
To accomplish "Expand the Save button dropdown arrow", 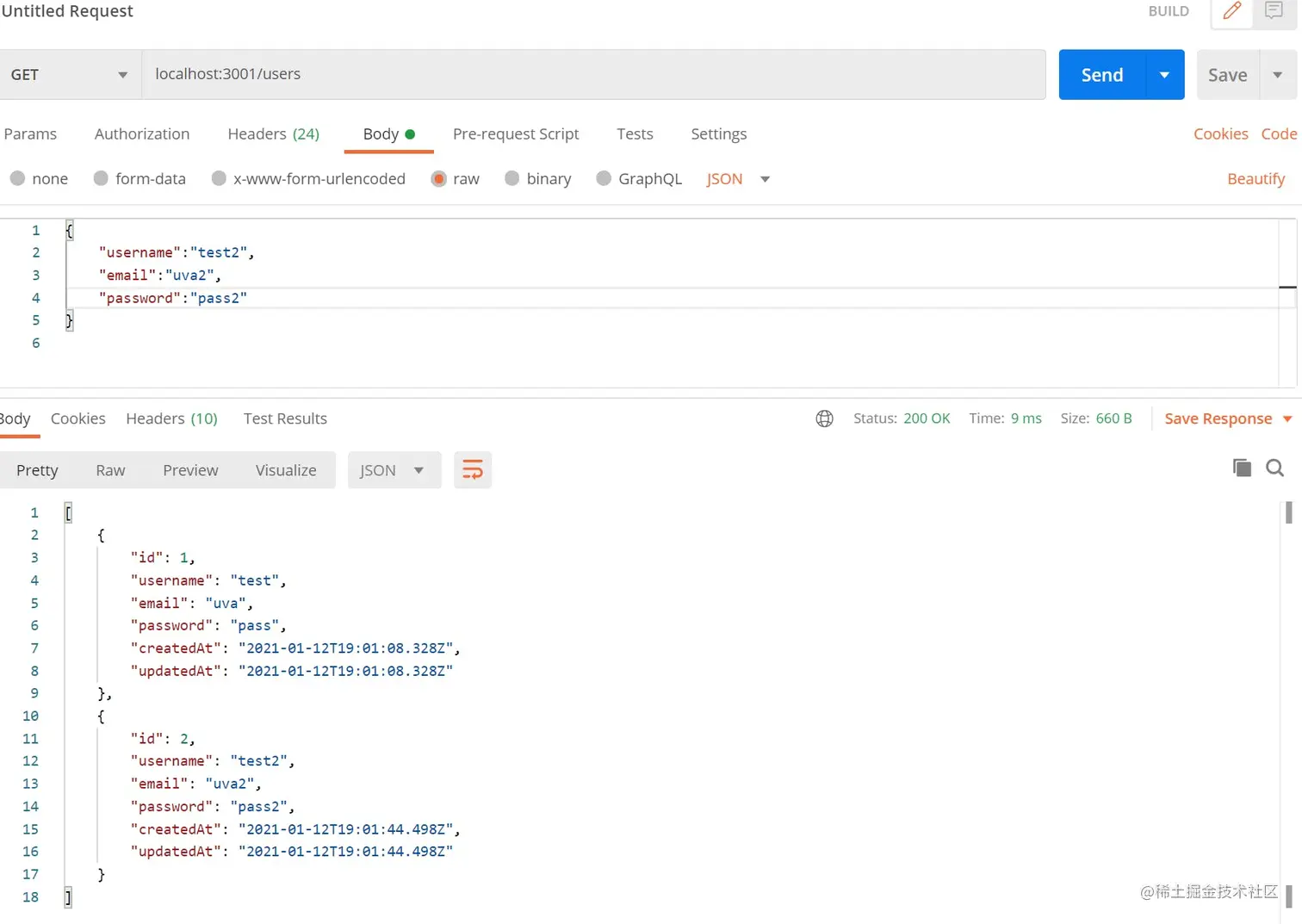I will (x=1278, y=75).
